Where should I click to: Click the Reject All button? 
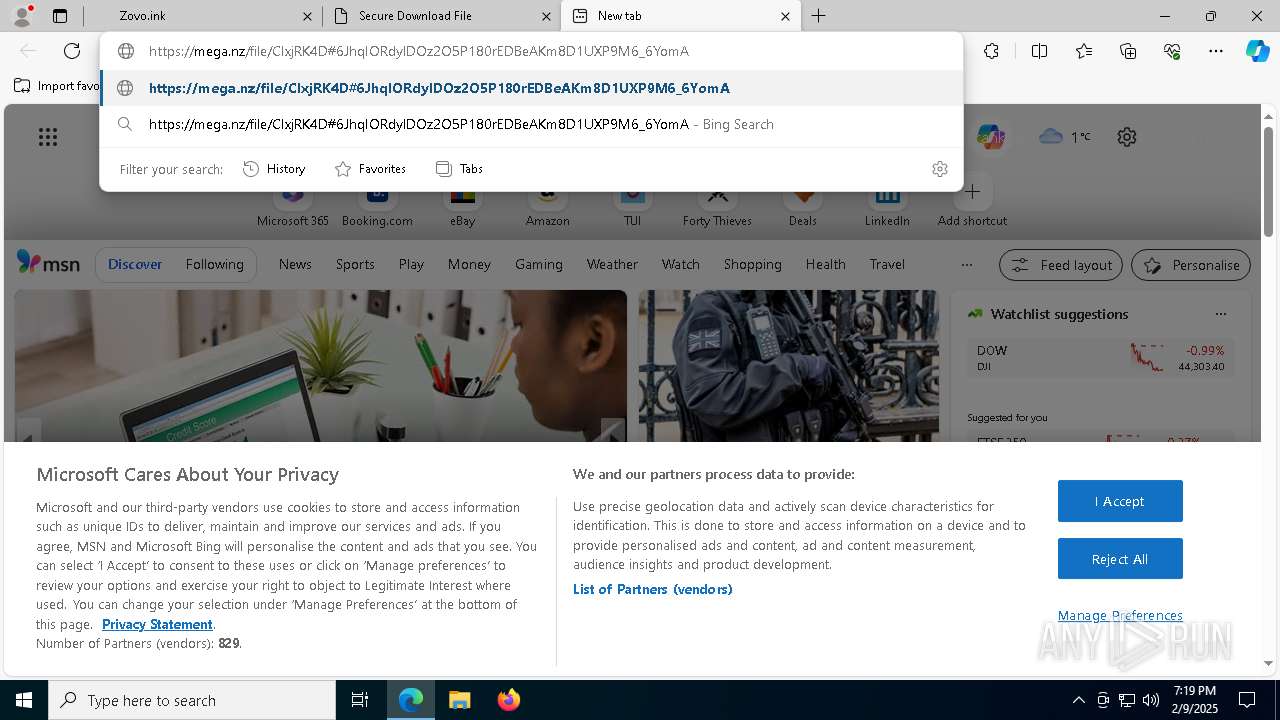pos(1120,559)
